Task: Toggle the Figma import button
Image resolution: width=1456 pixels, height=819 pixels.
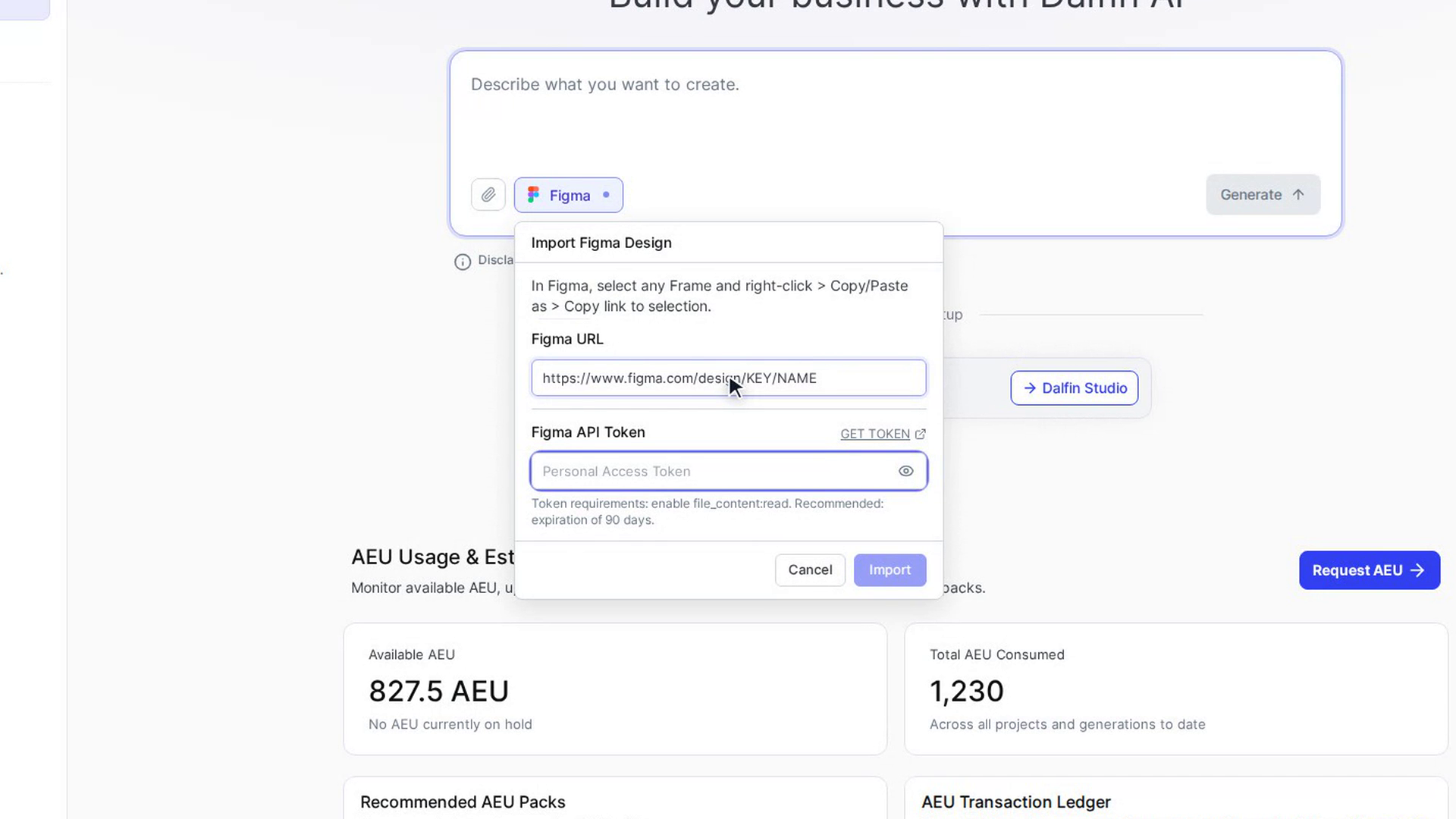Action: pos(569,195)
